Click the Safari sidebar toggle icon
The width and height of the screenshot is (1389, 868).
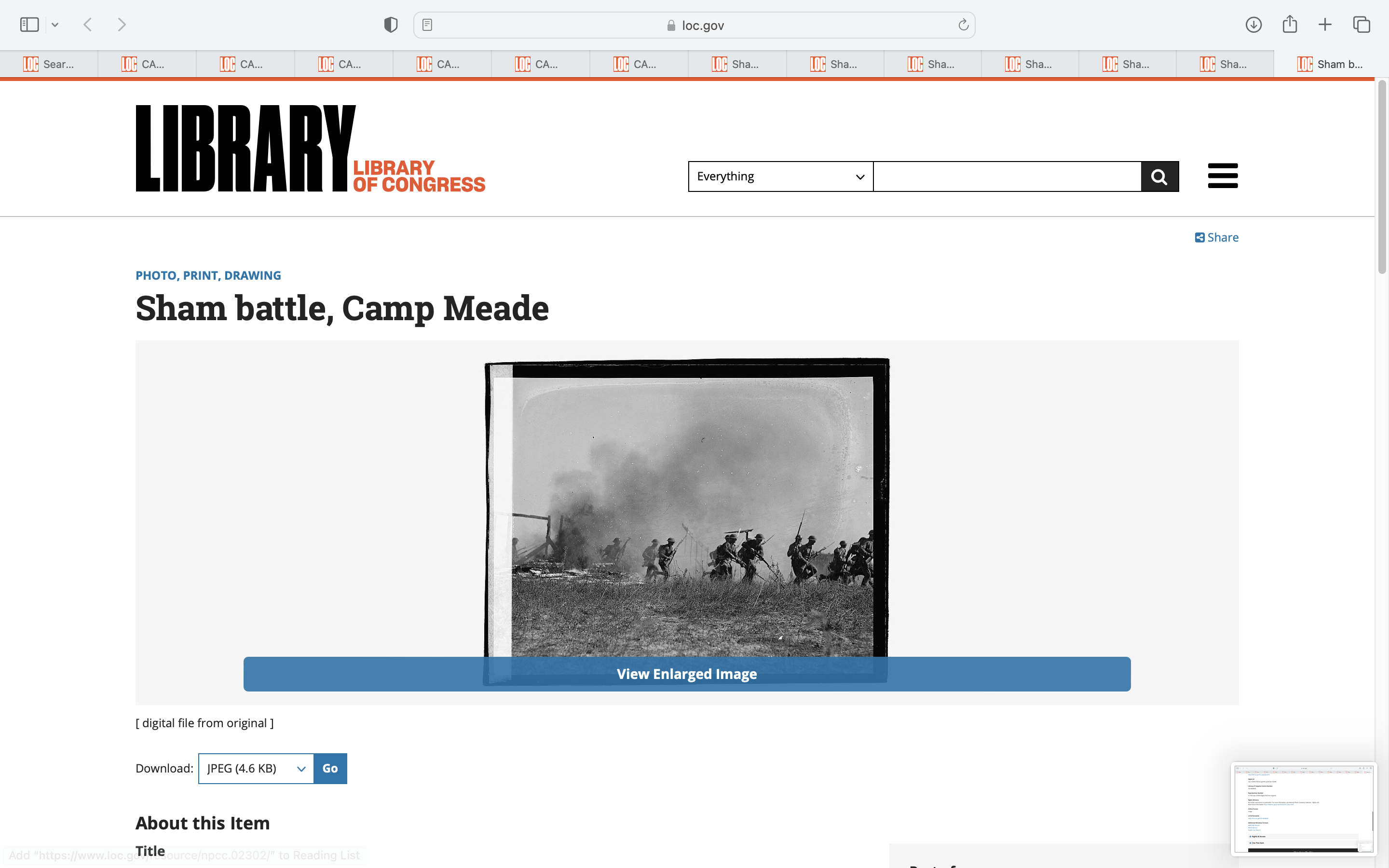(x=29, y=25)
